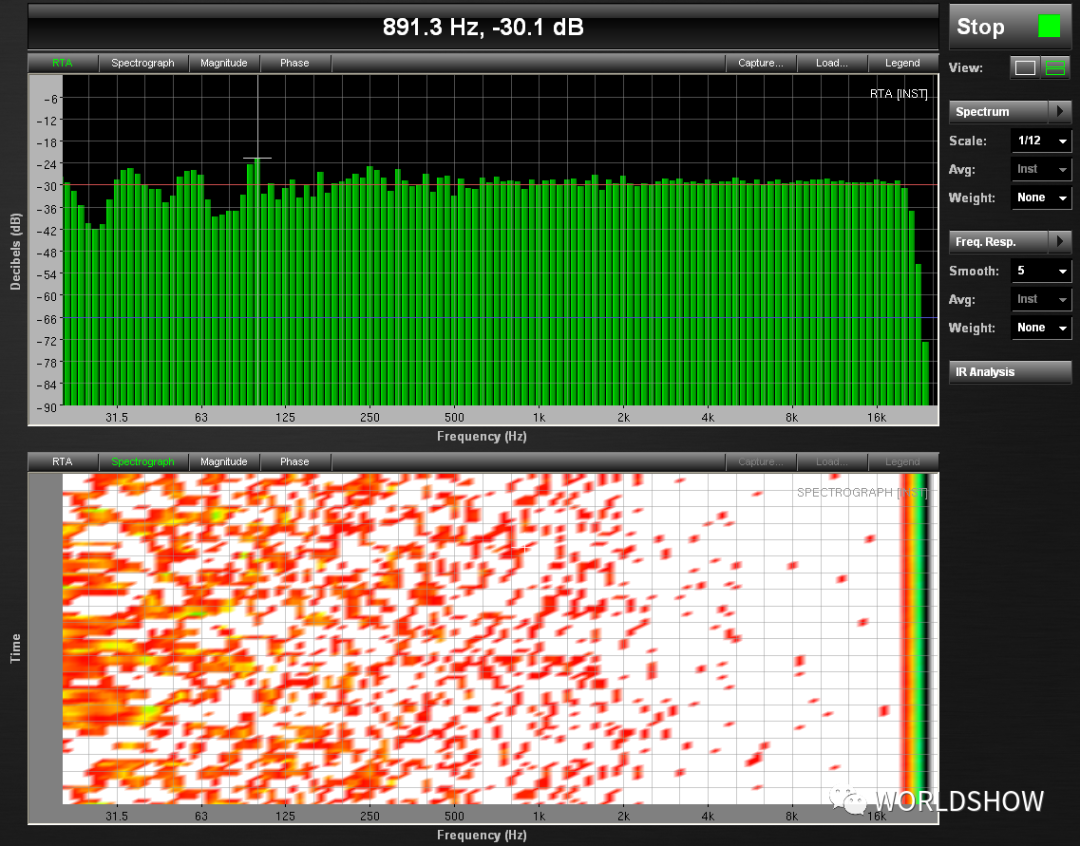Open the Spectrum Avg Inst dropdown
This screenshot has width=1080, height=846.
click(1041, 169)
